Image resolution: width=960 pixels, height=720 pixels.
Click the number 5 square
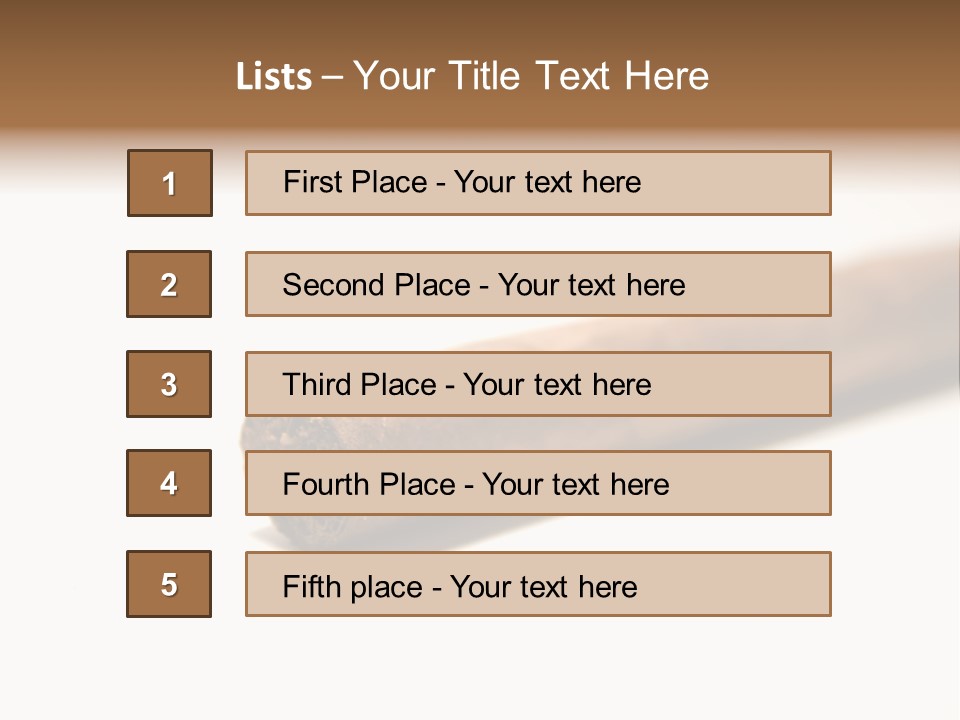pyautogui.click(x=169, y=584)
